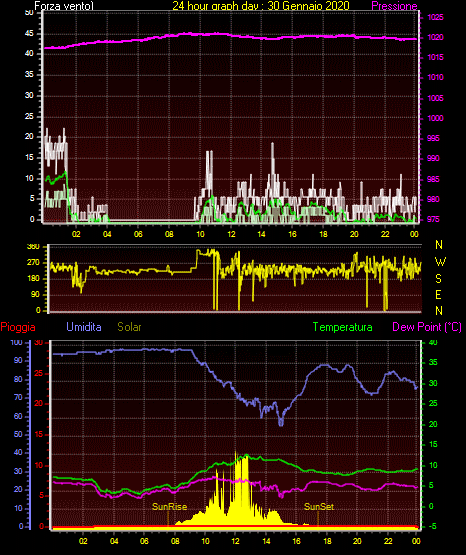The width and height of the screenshot is (466, 555).
Task: Click the Dew Point (°C) legend label
Action: [x=427, y=327]
